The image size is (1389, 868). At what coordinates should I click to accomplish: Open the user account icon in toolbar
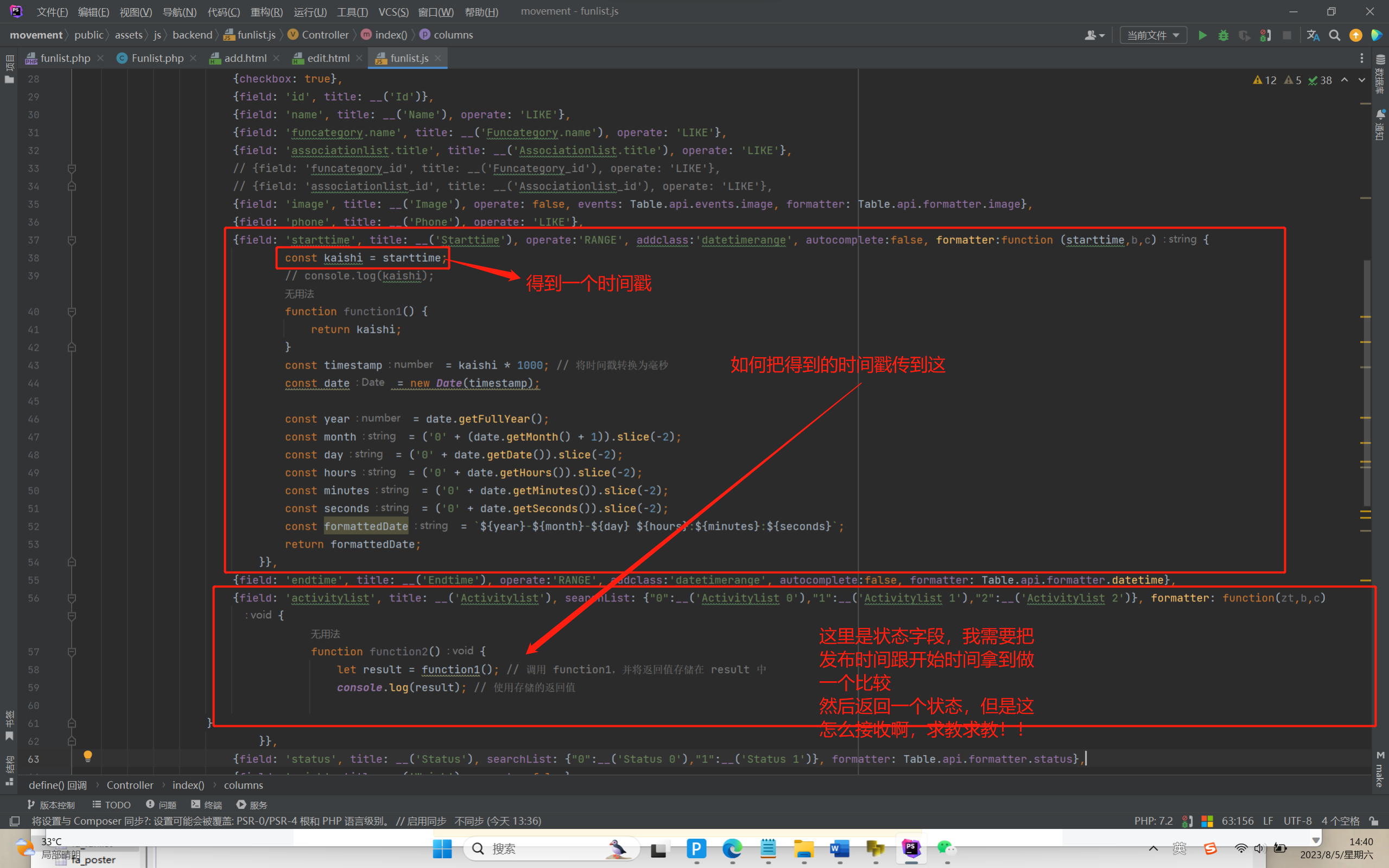click(x=1094, y=35)
